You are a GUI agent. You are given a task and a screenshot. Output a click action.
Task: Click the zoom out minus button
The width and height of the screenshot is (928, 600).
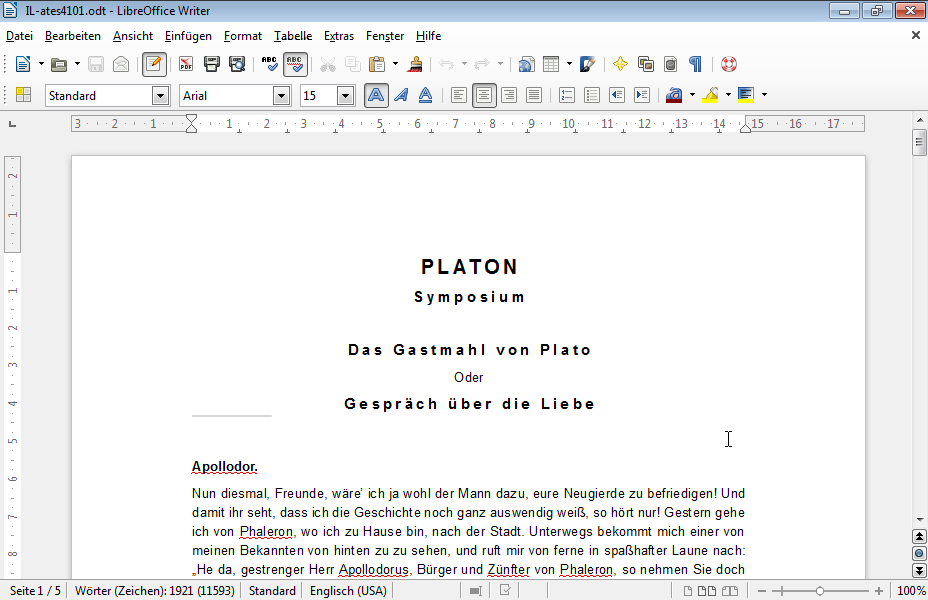pyautogui.click(x=762, y=591)
